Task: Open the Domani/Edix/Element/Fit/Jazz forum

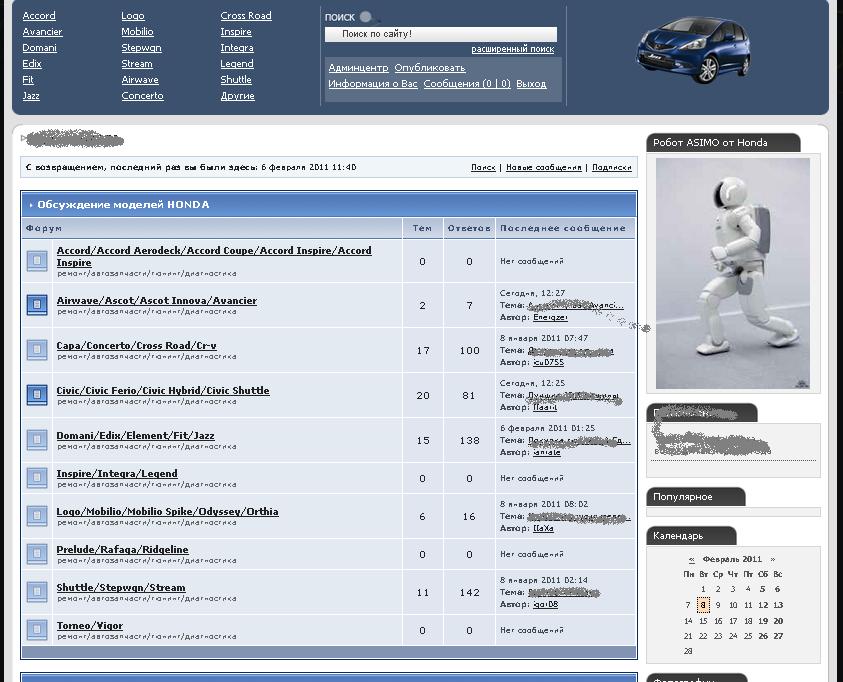Action: [x=135, y=436]
